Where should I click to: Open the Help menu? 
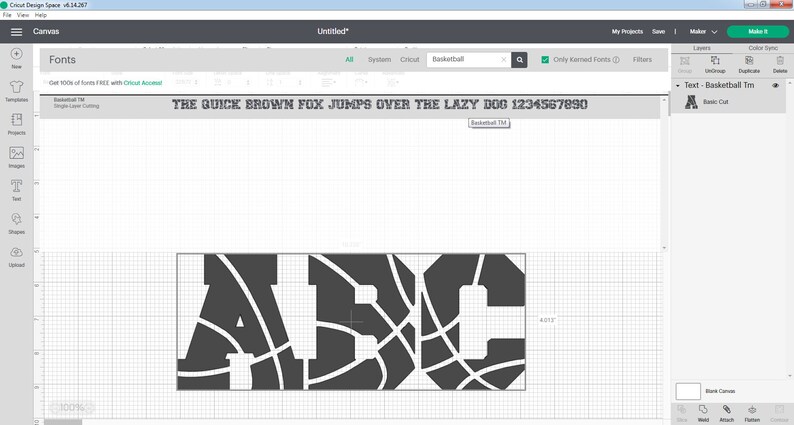point(41,15)
